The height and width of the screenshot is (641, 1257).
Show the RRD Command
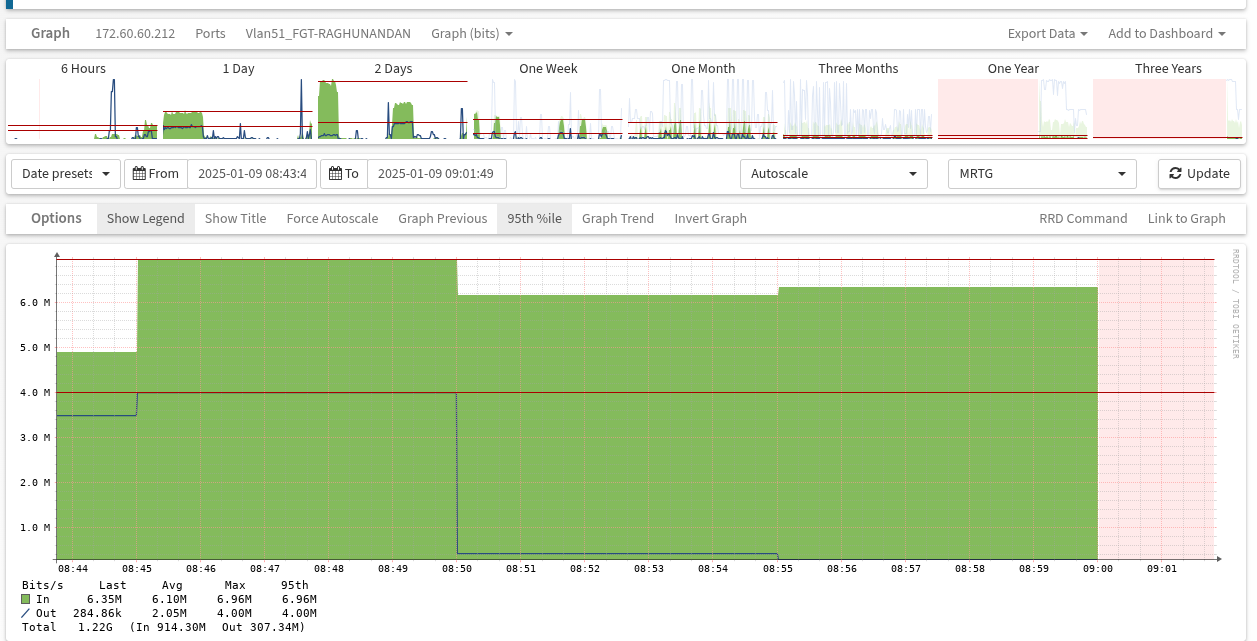click(x=1083, y=219)
